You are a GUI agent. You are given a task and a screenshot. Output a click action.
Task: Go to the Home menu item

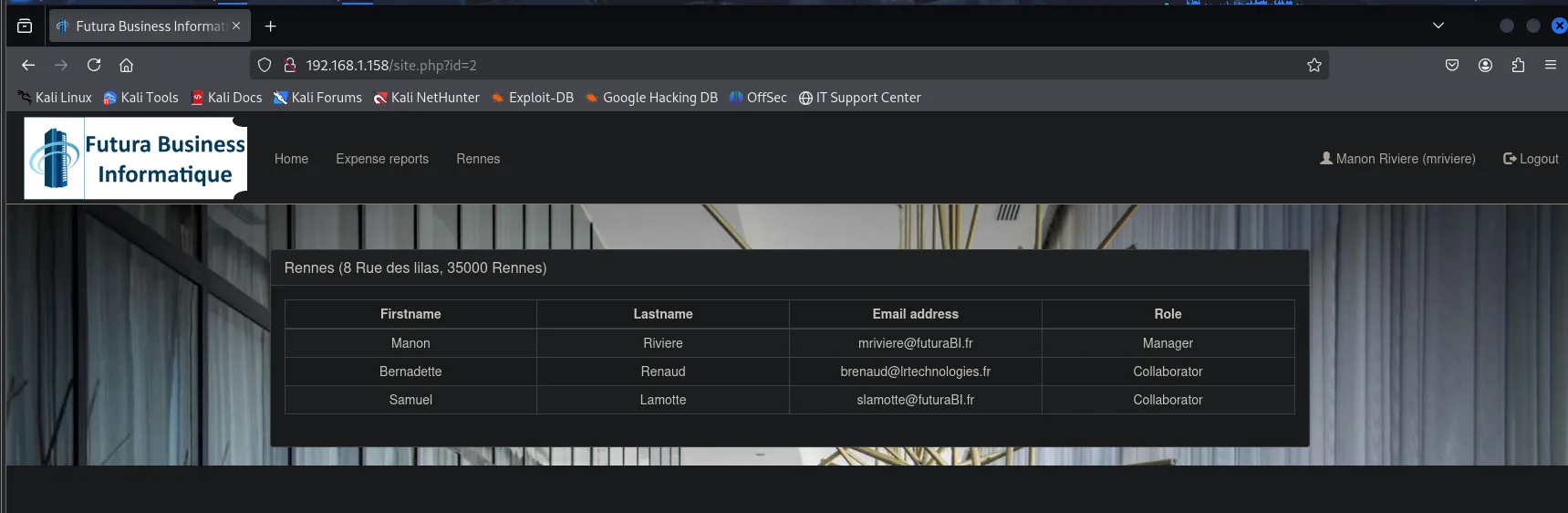point(291,159)
